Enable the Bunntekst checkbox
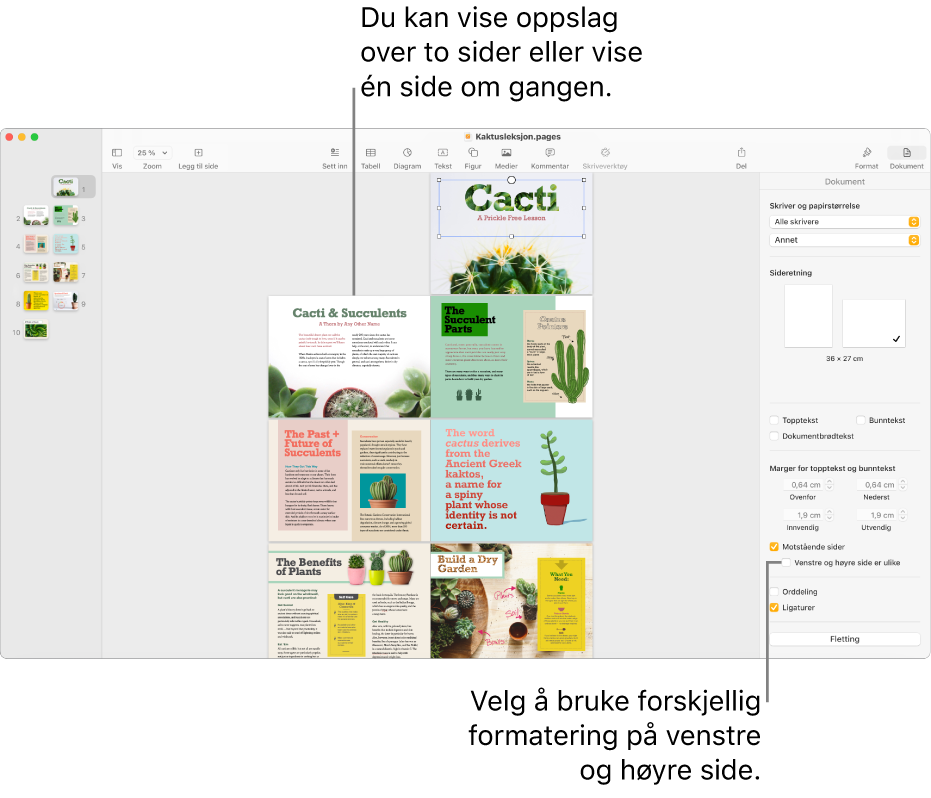The width and height of the screenshot is (931, 798). (861, 420)
